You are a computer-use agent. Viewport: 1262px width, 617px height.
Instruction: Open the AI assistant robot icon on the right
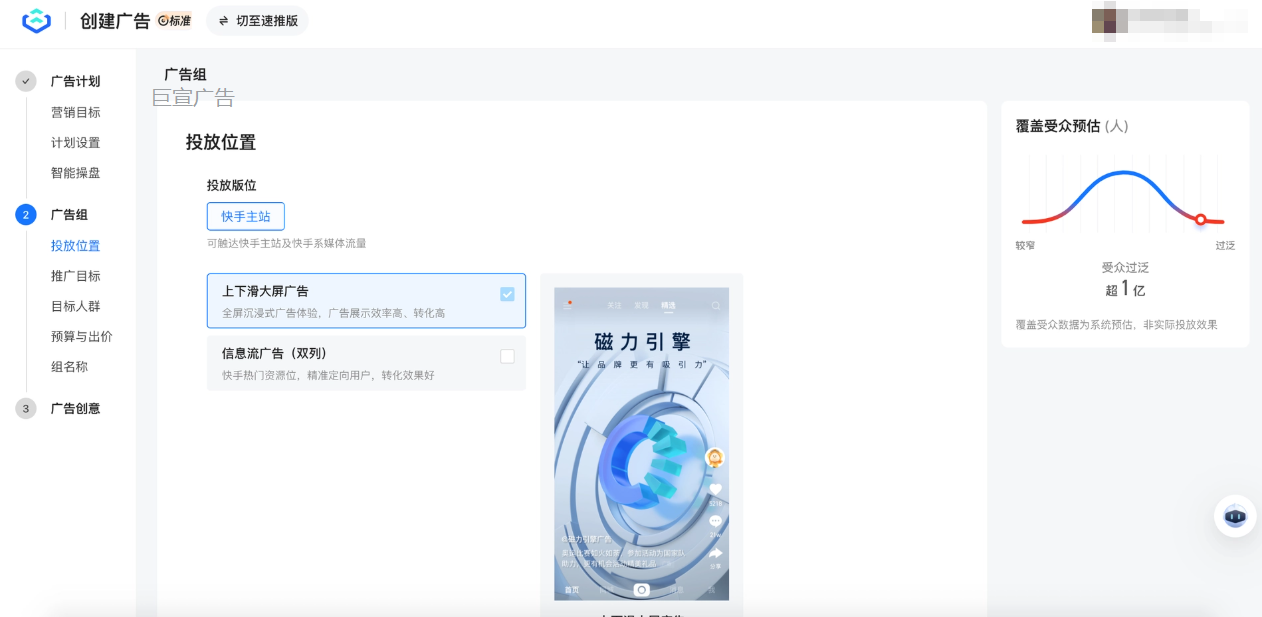1234,516
